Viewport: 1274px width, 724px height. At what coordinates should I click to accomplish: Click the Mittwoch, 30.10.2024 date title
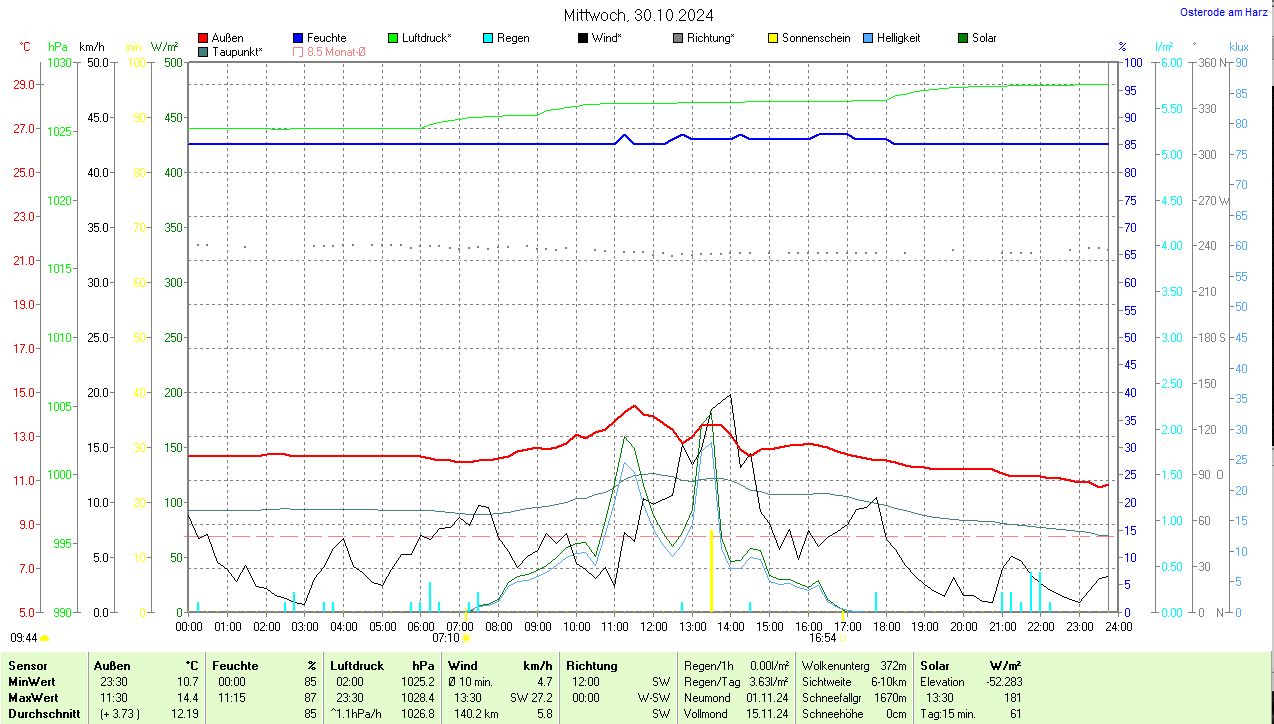click(638, 15)
